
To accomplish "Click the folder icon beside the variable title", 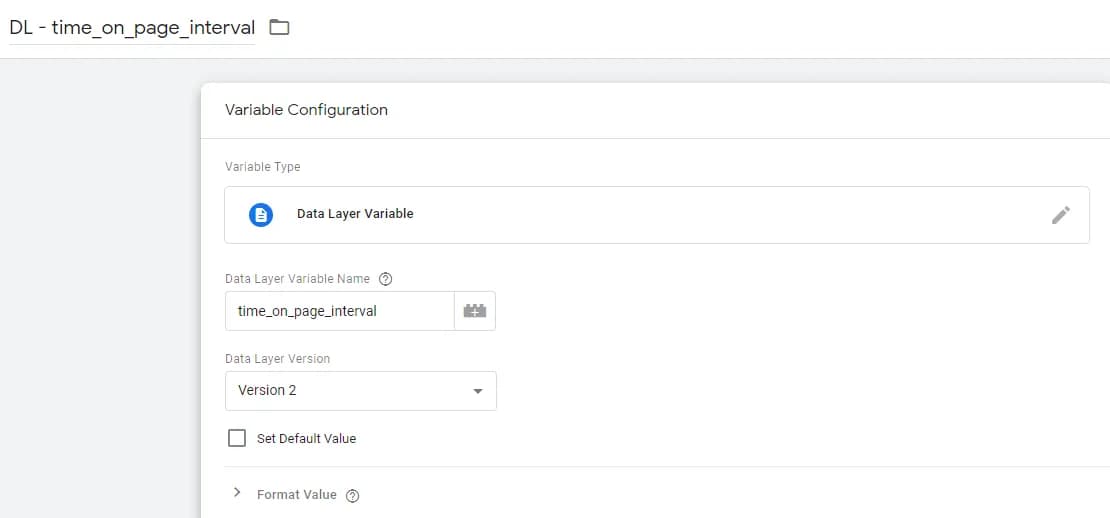I will coord(279,27).
